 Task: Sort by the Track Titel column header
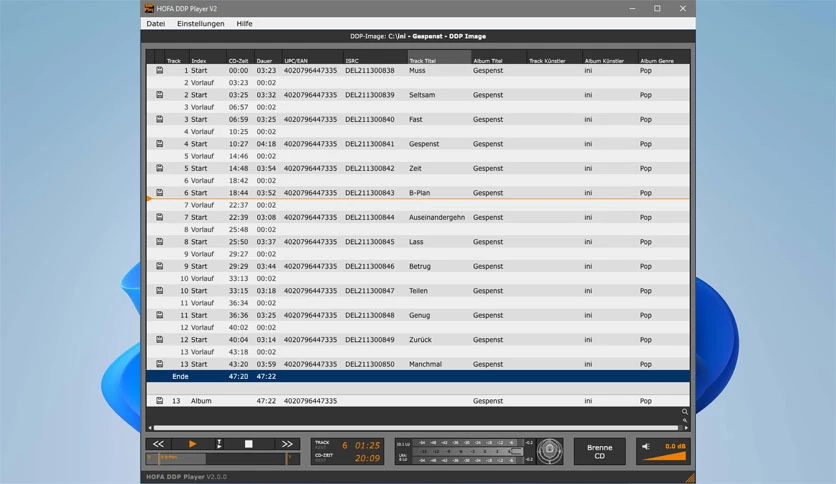click(x=439, y=58)
